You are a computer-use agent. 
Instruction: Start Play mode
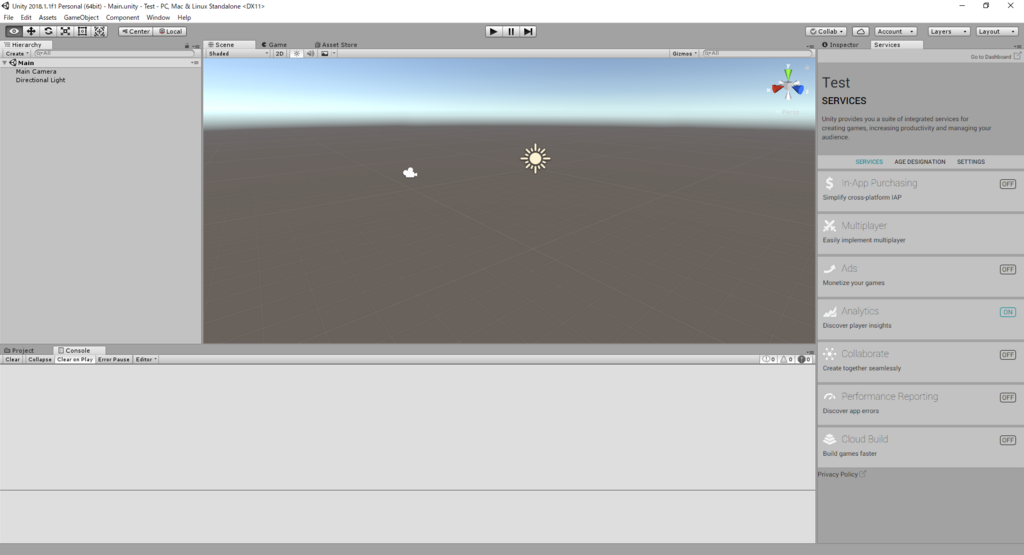click(494, 31)
